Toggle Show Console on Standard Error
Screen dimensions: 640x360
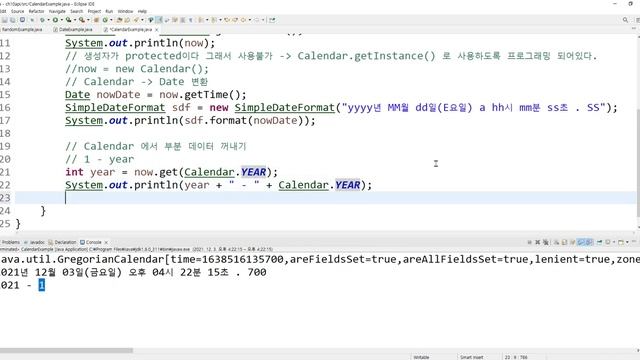click(x=589, y=242)
